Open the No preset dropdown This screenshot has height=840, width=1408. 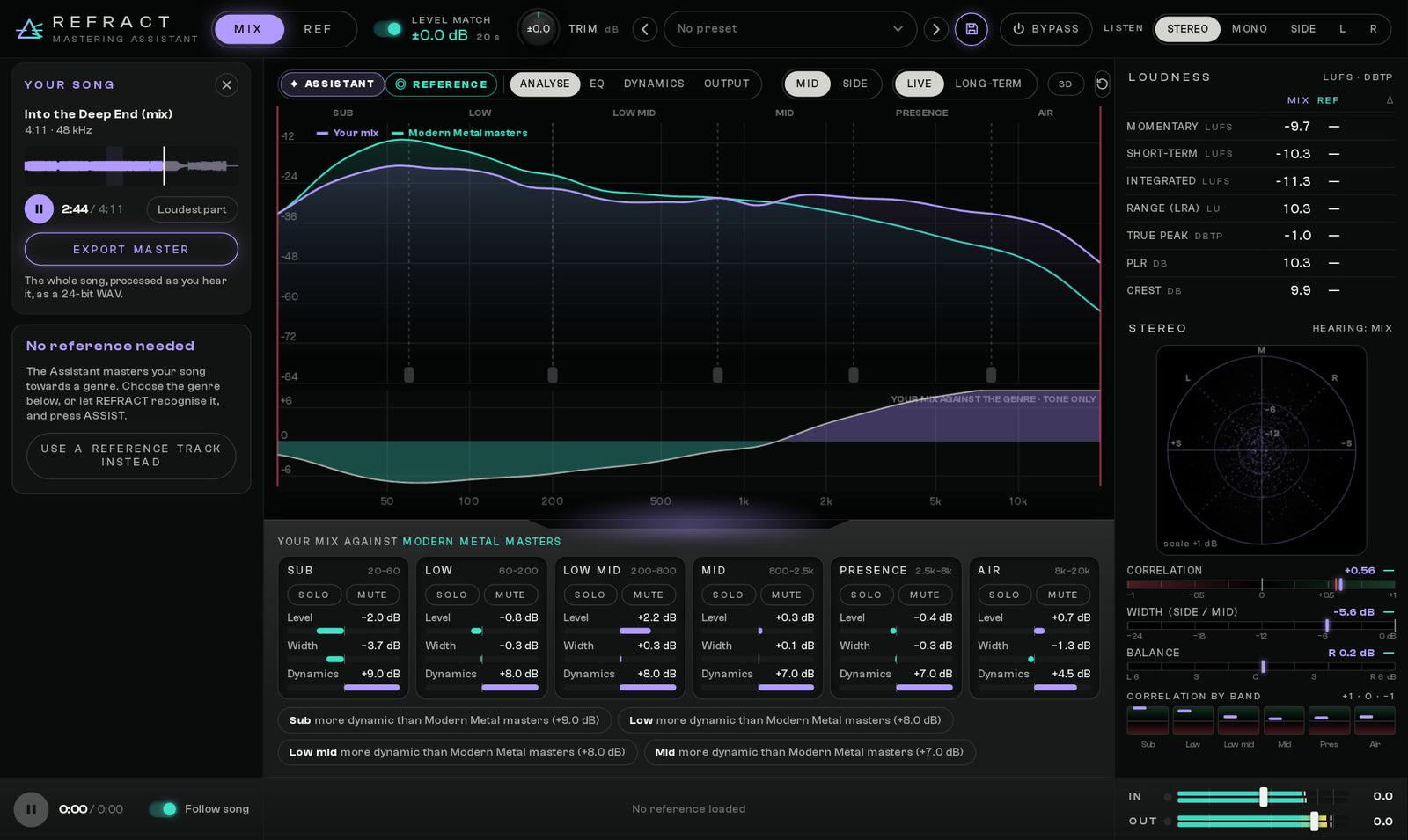pyautogui.click(x=790, y=29)
